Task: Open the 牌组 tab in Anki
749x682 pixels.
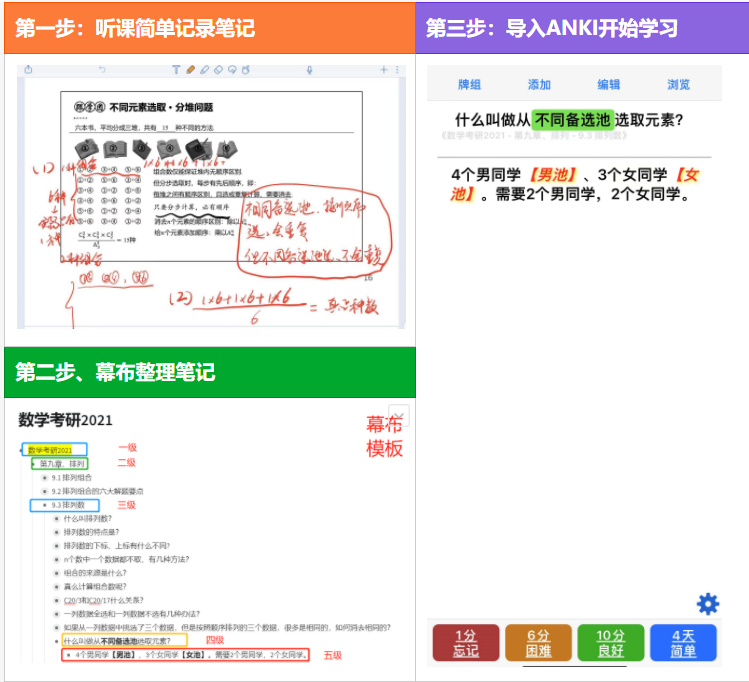Action: point(469,85)
